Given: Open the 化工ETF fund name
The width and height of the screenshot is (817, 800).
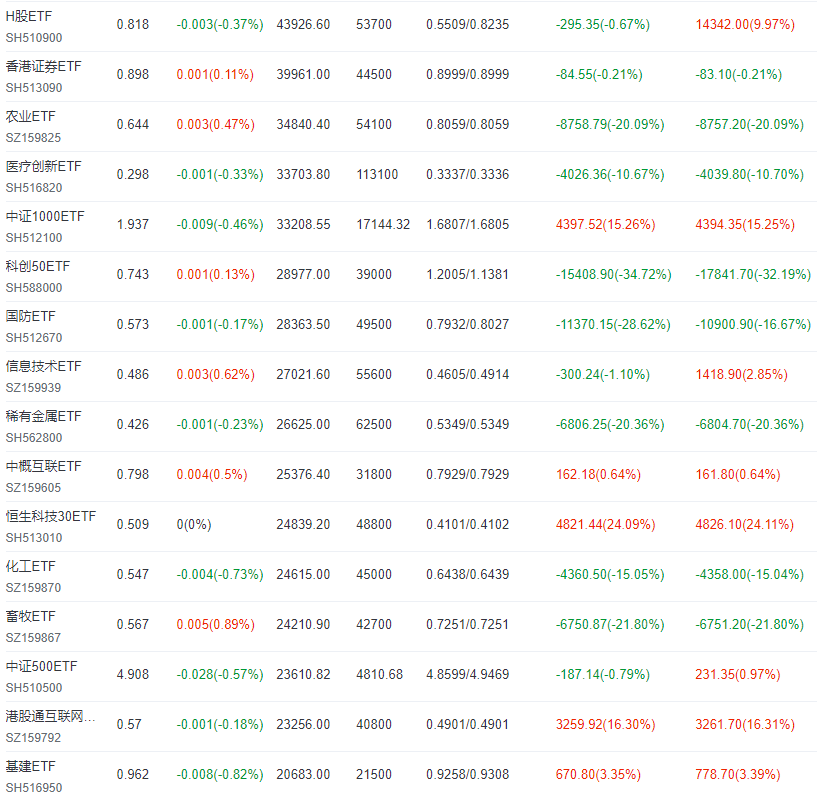Looking at the screenshot, I should pyautogui.click(x=30, y=567).
